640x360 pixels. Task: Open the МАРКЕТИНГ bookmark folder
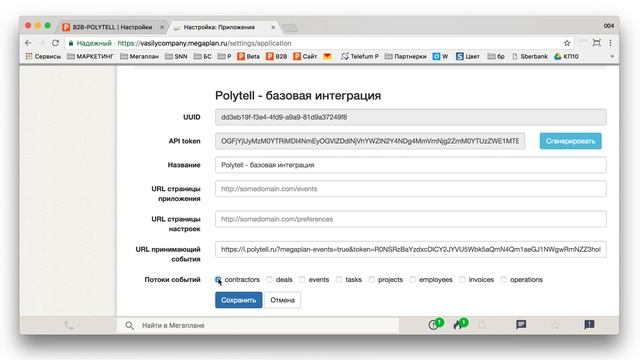(x=90, y=56)
